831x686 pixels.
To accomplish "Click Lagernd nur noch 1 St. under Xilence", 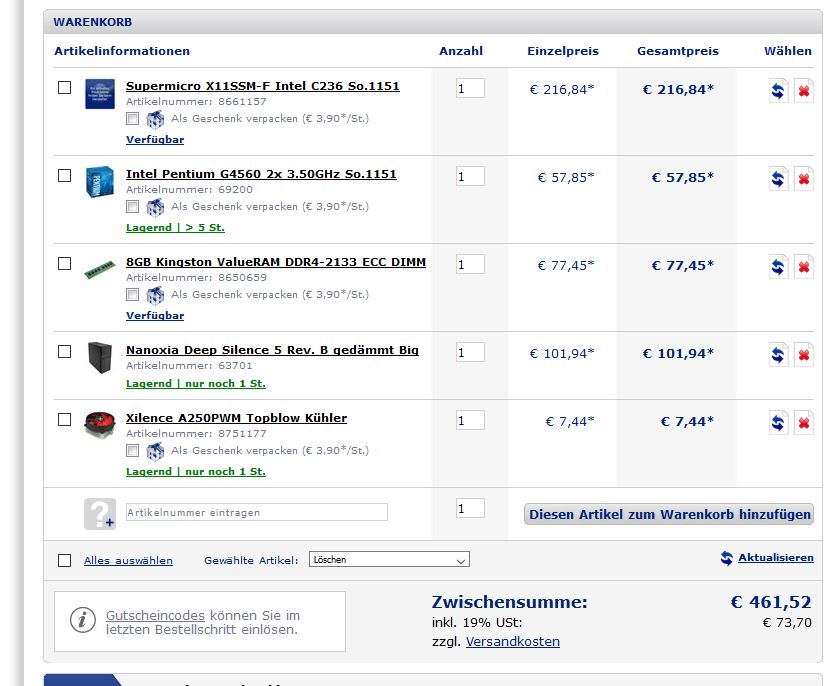I will pos(196,471).
